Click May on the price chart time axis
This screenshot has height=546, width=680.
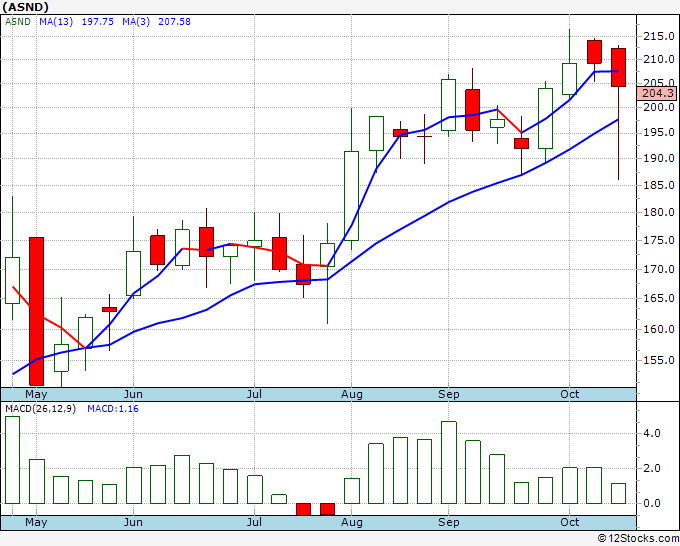click(x=36, y=394)
